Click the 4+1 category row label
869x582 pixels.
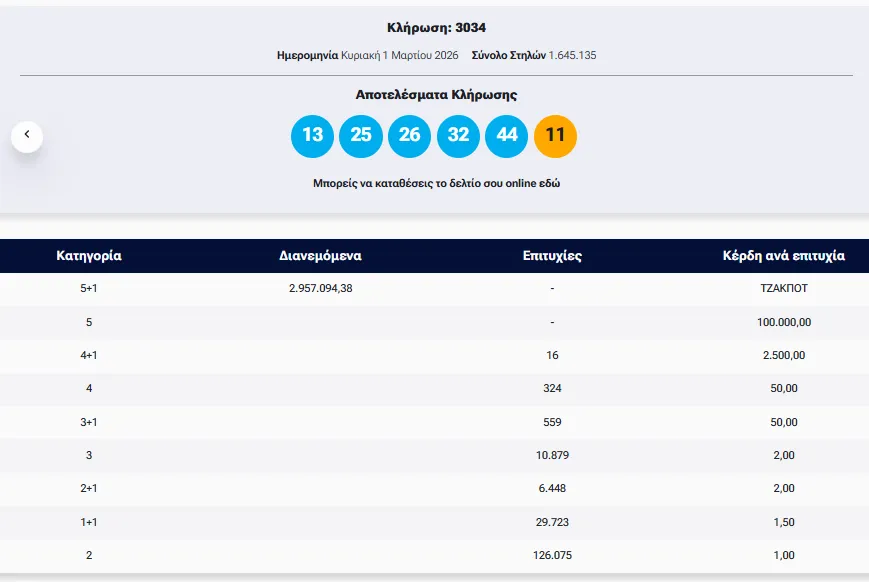[x=89, y=355]
